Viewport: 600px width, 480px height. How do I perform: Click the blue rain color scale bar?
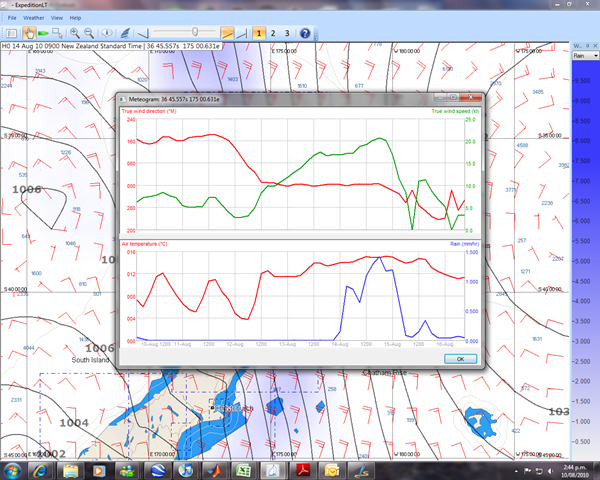coord(585,260)
